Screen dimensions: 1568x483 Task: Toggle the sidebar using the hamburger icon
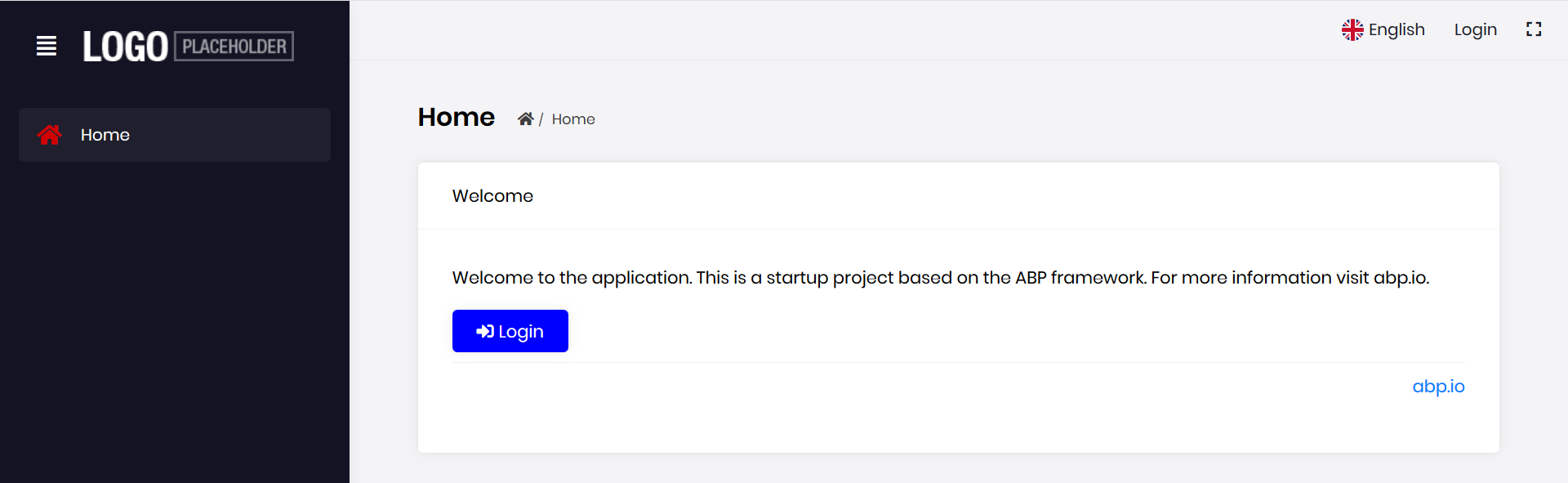[47, 47]
